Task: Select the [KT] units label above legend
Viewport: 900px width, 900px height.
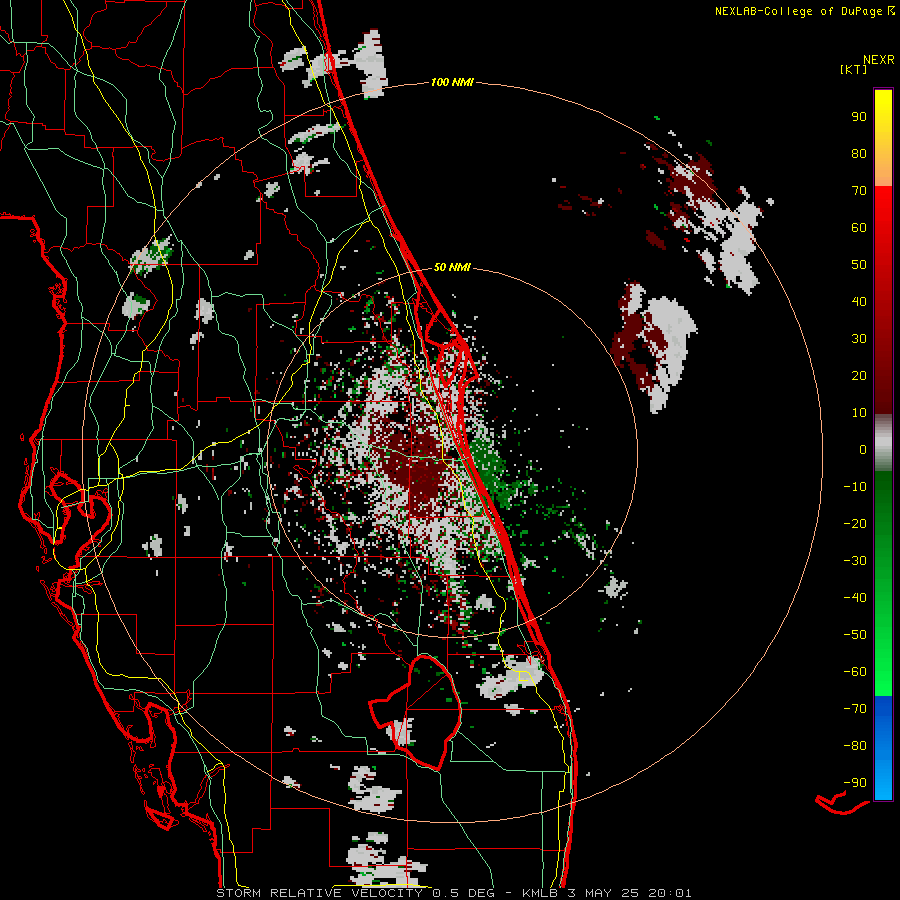Action: coord(853,69)
